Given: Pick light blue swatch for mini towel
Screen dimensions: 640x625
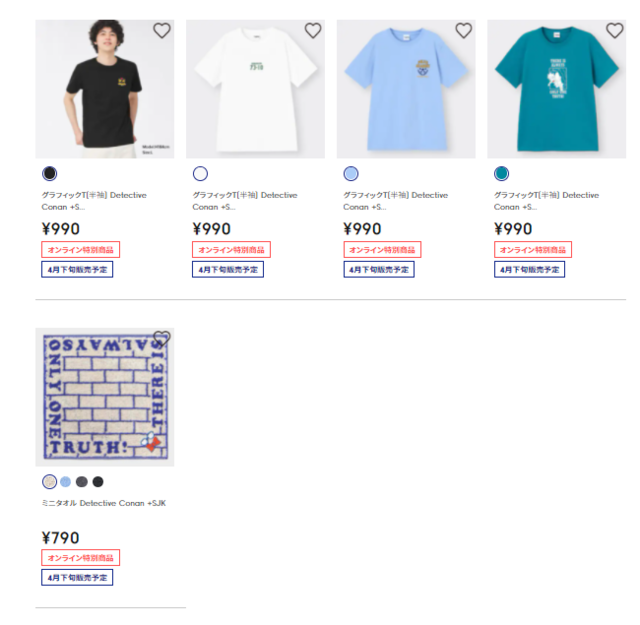Looking at the screenshot, I should click(65, 482).
